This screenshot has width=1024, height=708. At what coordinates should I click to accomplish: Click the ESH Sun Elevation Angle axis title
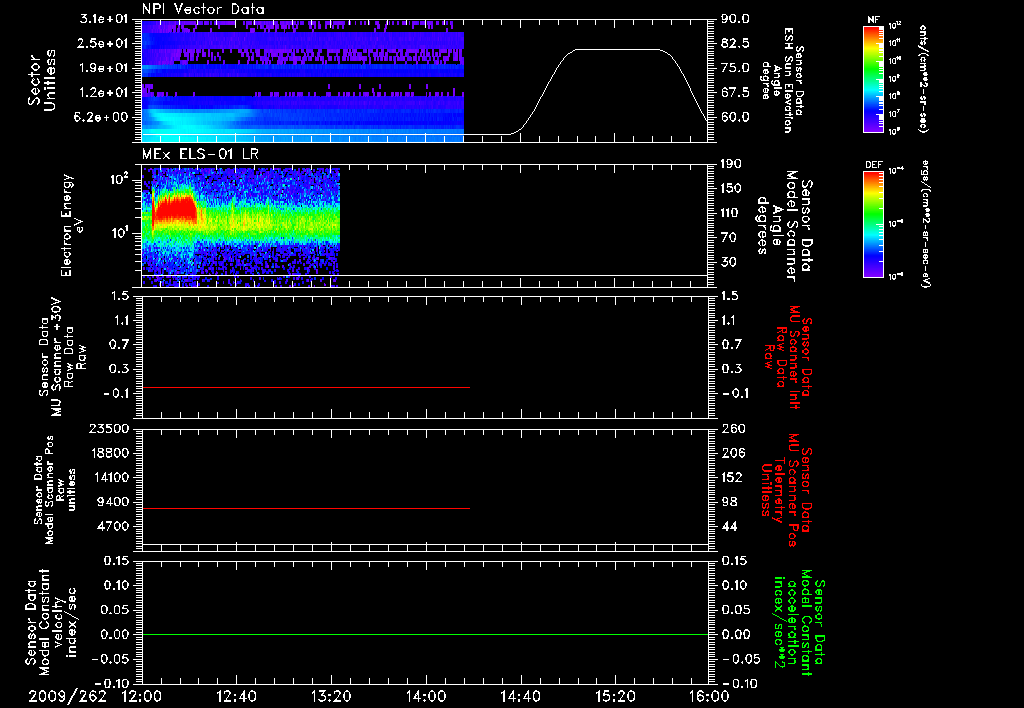(x=782, y=80)
